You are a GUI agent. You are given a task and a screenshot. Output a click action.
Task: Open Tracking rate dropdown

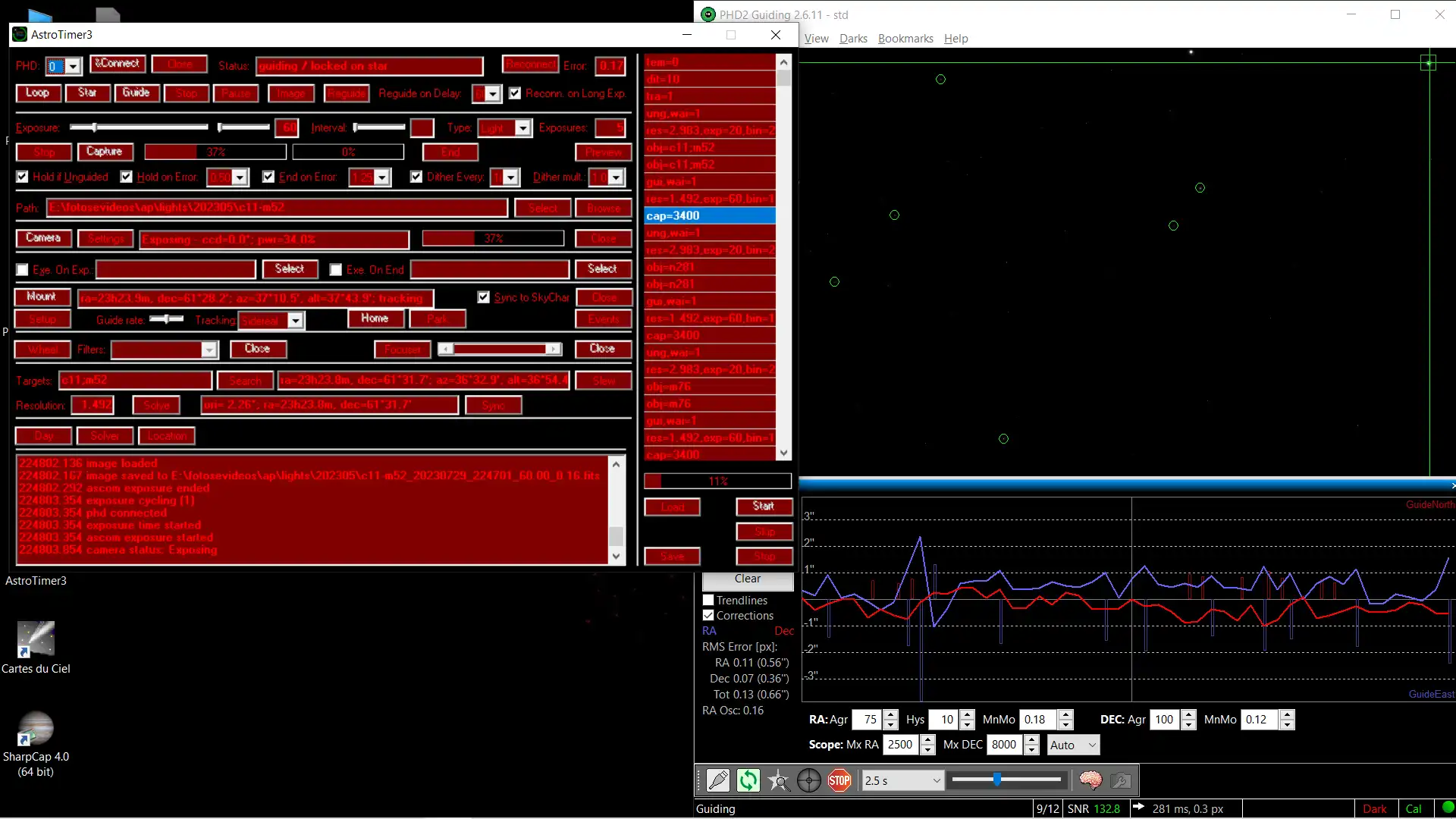tap(296, 321)
